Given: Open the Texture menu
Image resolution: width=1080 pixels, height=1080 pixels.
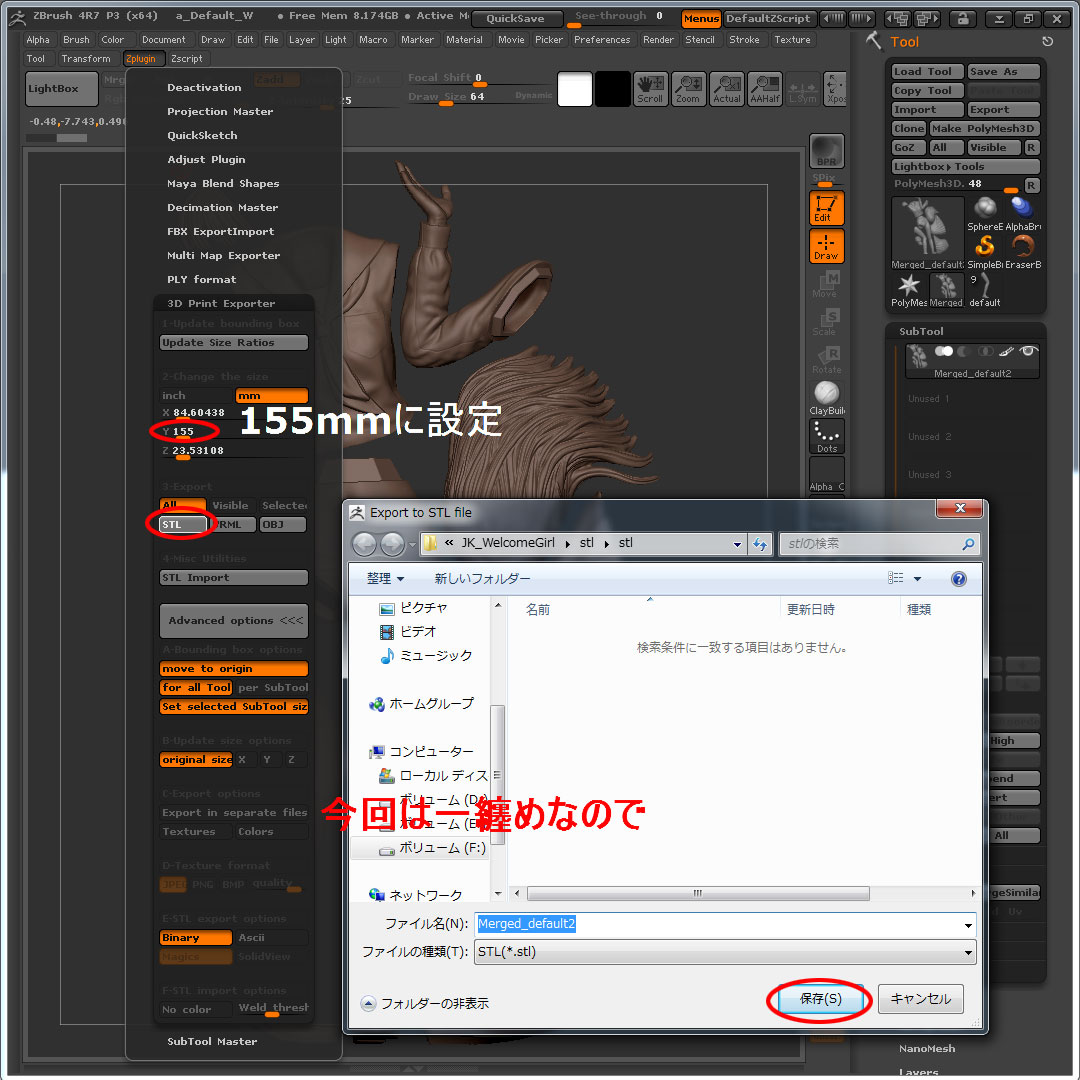Looking at the screenshot, I should click(x=792, y=39).
